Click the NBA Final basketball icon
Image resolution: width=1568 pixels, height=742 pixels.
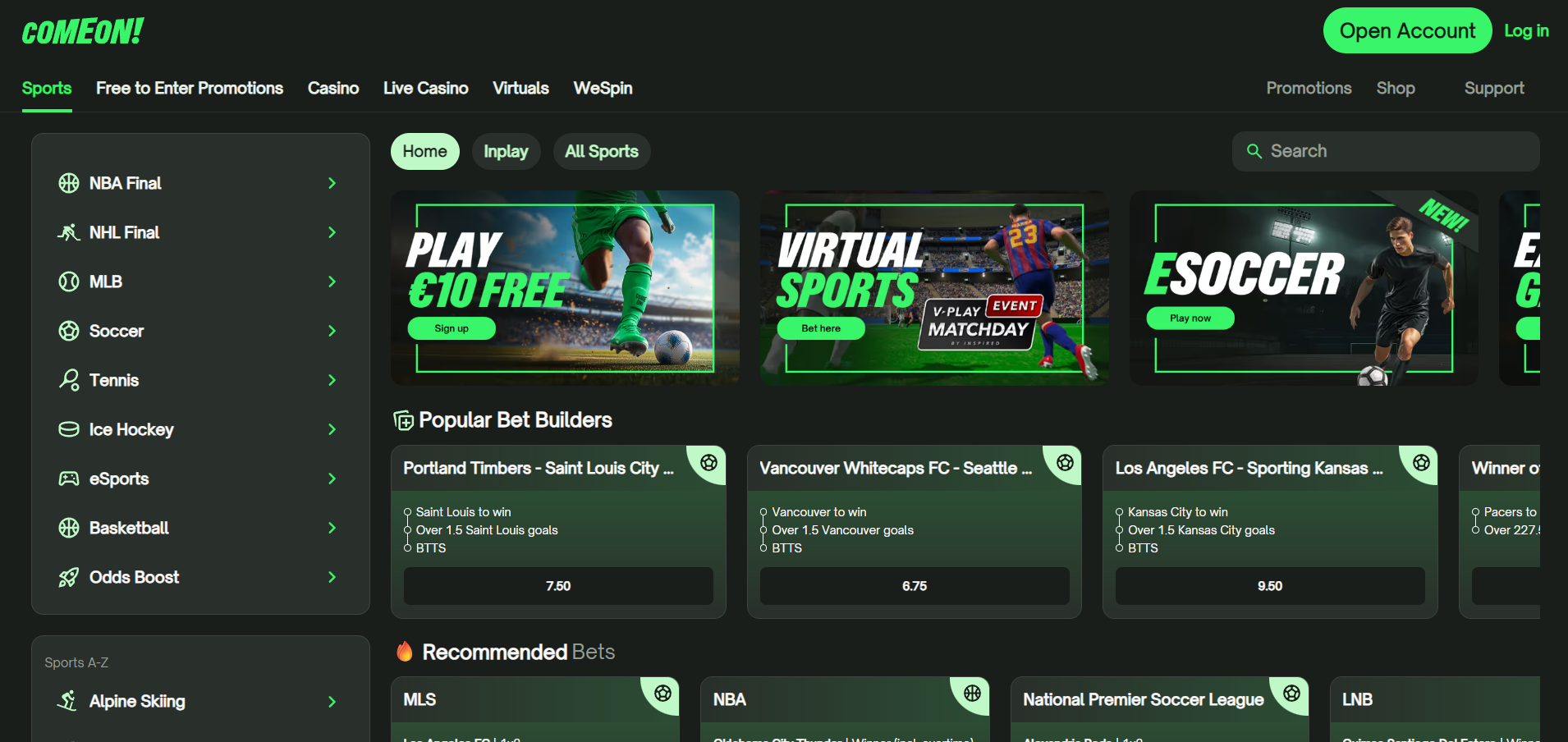69,183
